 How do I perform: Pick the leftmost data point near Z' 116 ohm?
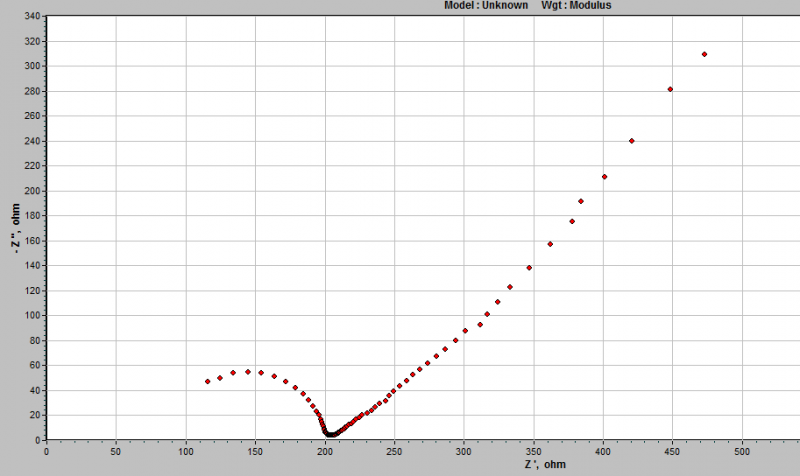pyautogui.click(x=208, y=382)
